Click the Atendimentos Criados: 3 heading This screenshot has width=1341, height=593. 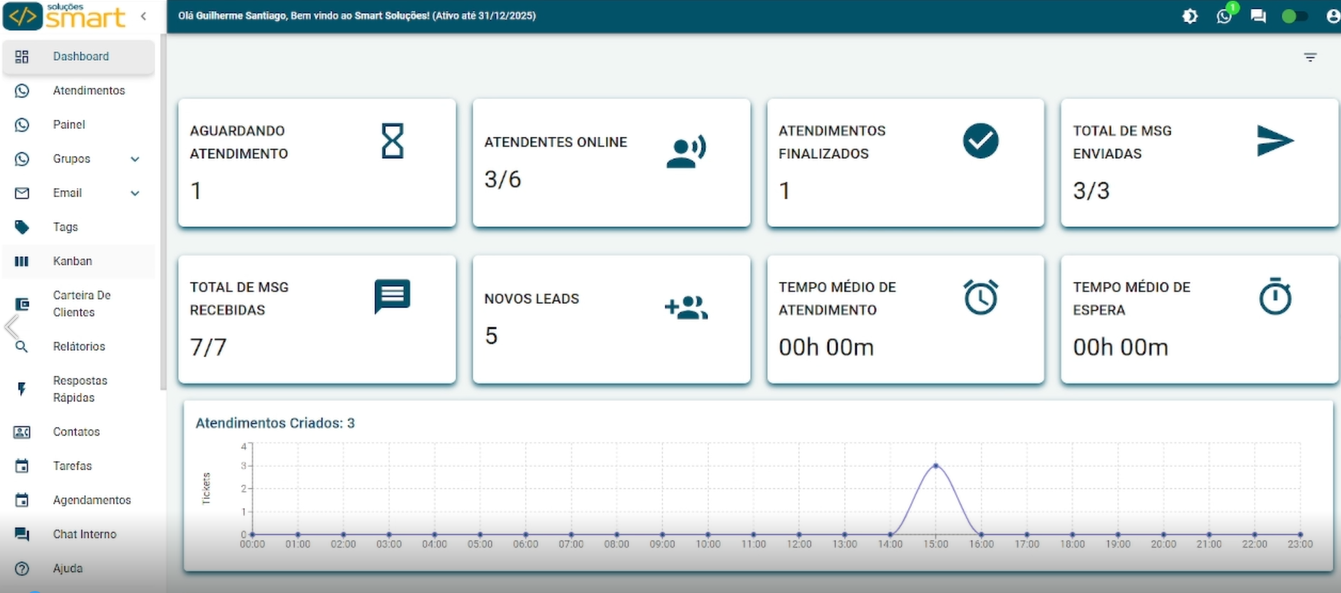pyautogui.click(x=275, y=423)
